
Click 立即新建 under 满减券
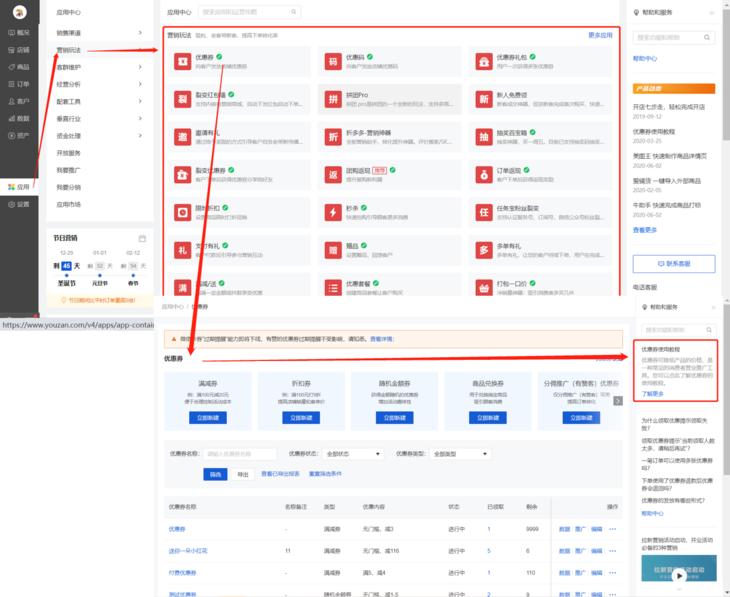click(208, 418)
